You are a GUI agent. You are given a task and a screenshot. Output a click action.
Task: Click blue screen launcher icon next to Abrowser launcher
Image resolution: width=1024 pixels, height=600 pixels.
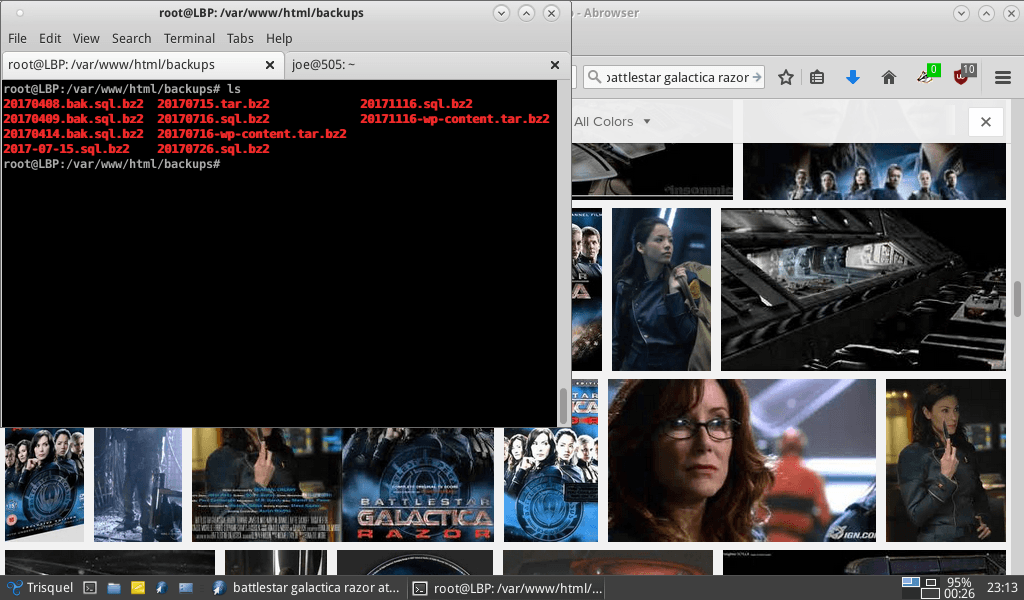[185, 588]
